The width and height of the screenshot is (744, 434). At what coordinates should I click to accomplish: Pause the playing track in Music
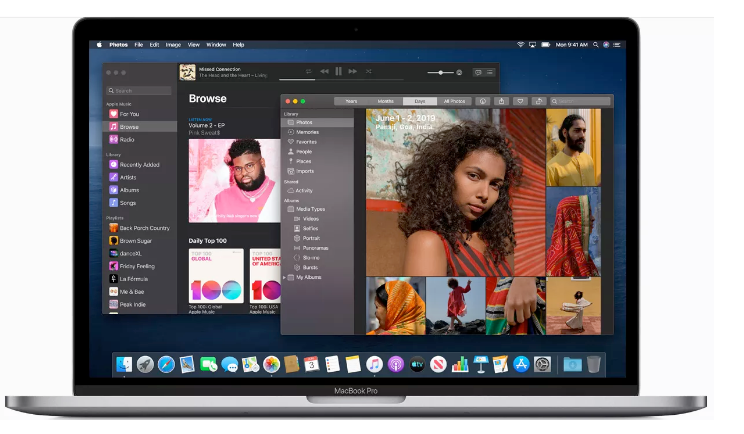338,71
